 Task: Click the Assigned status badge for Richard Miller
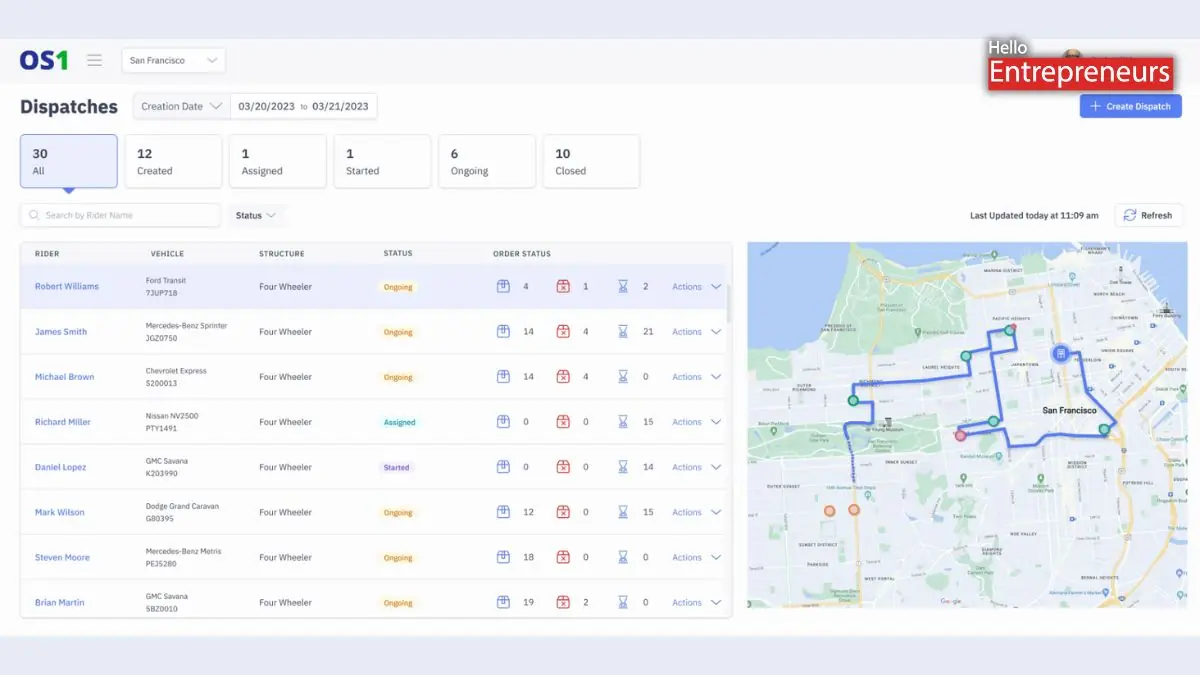click(400, 422)
